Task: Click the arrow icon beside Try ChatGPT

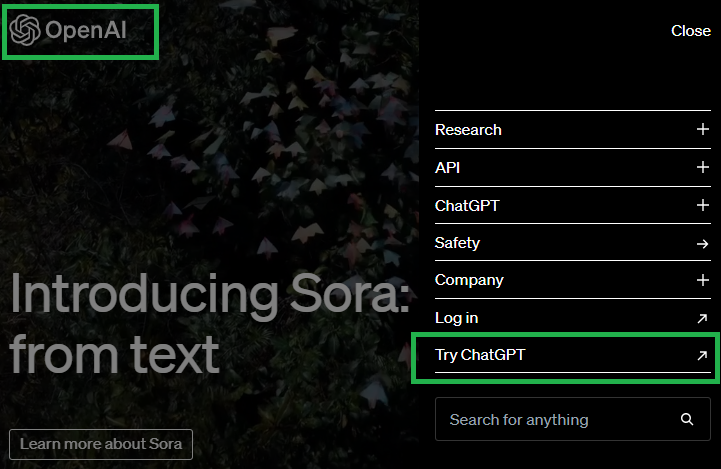Action: 702,356
